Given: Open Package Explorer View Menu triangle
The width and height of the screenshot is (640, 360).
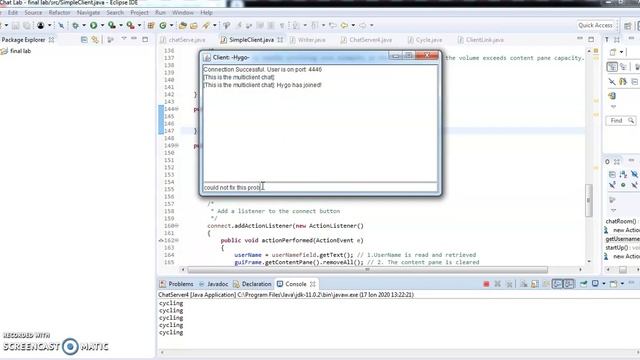Looking at the screenshot, I should tap(124, 39).
